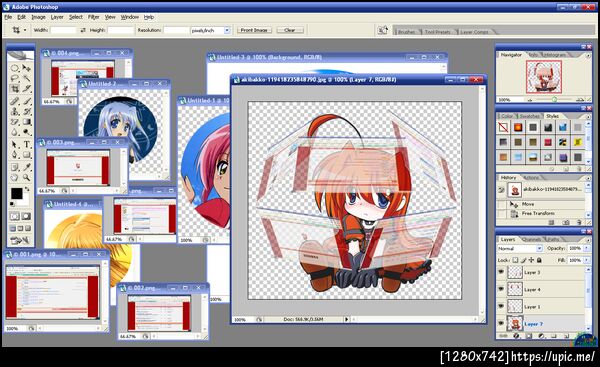The image size is (600, 367).
Task: Select the Blur tool
Action: pyautogui.click(x=15, y=132)
